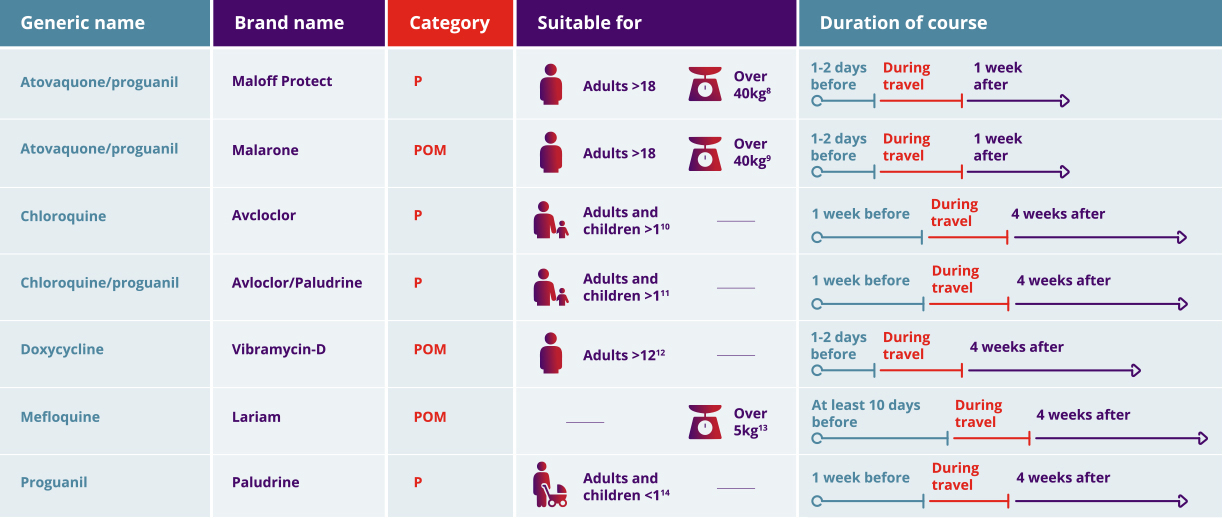Click the Chloroquine 'During travel' red timeline segment
1222x518 pixels.
[968, 238]
